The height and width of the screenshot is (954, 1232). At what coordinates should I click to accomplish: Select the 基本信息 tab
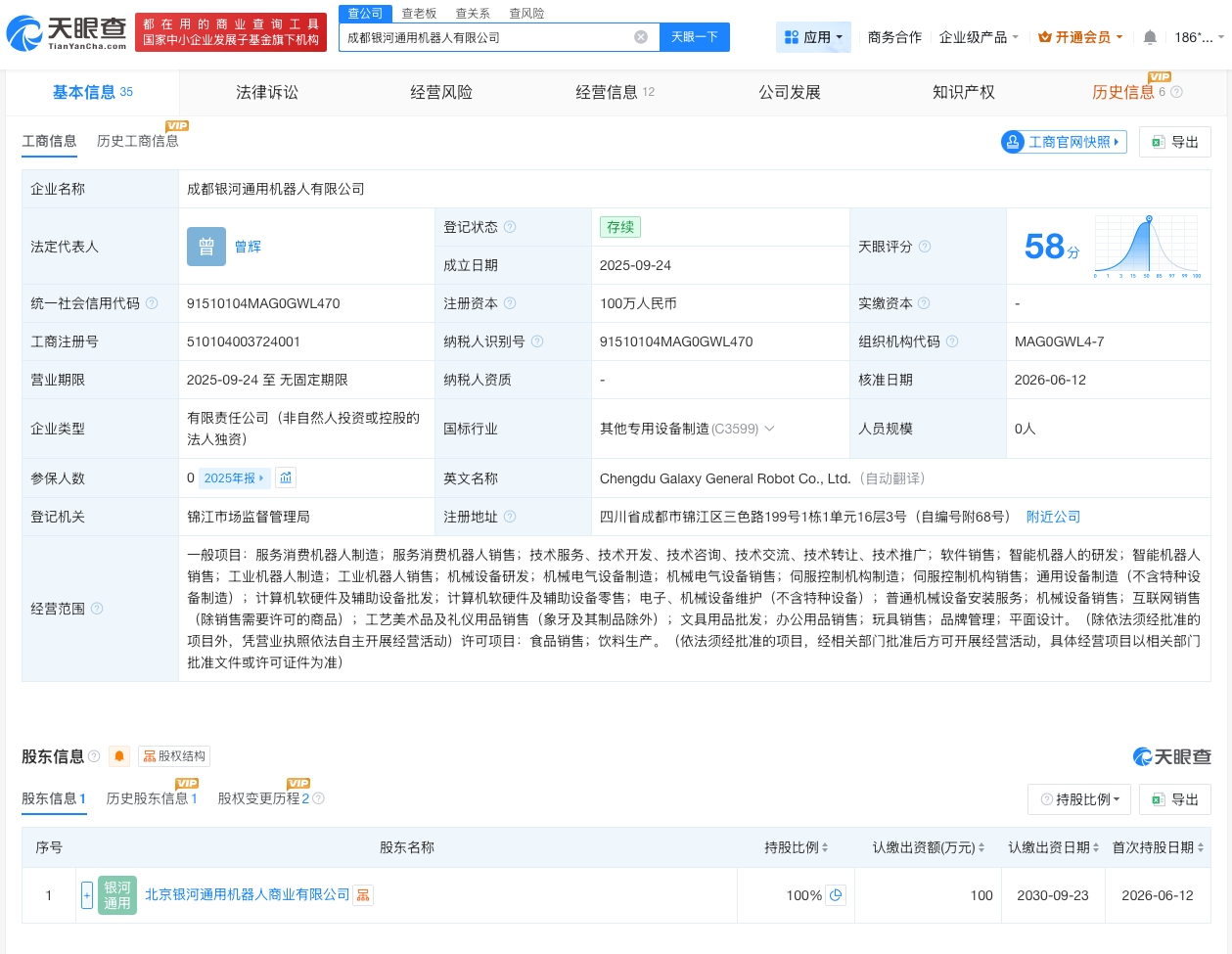(92, 92)
